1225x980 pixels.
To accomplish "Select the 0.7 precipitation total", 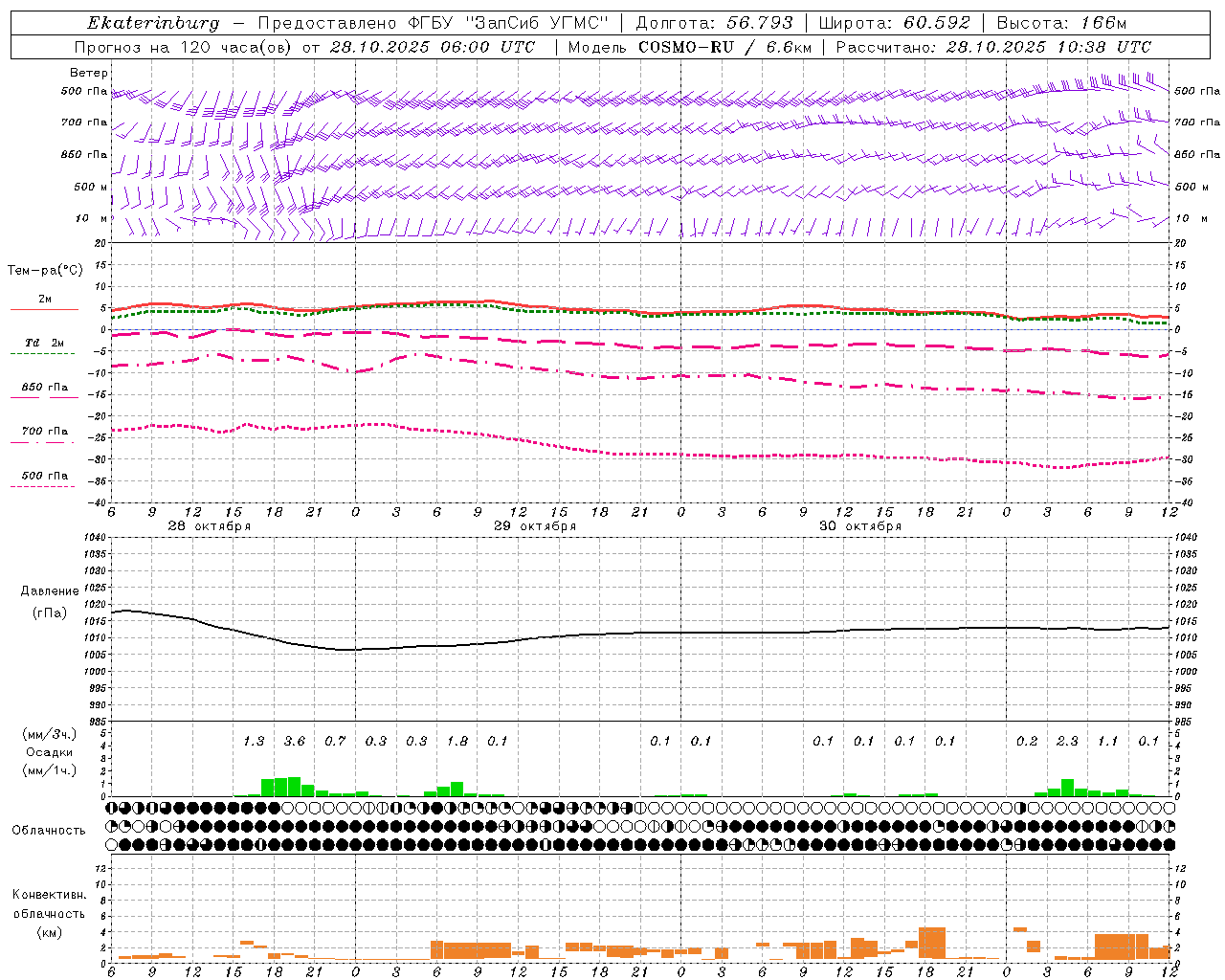I will pos(335,742).
